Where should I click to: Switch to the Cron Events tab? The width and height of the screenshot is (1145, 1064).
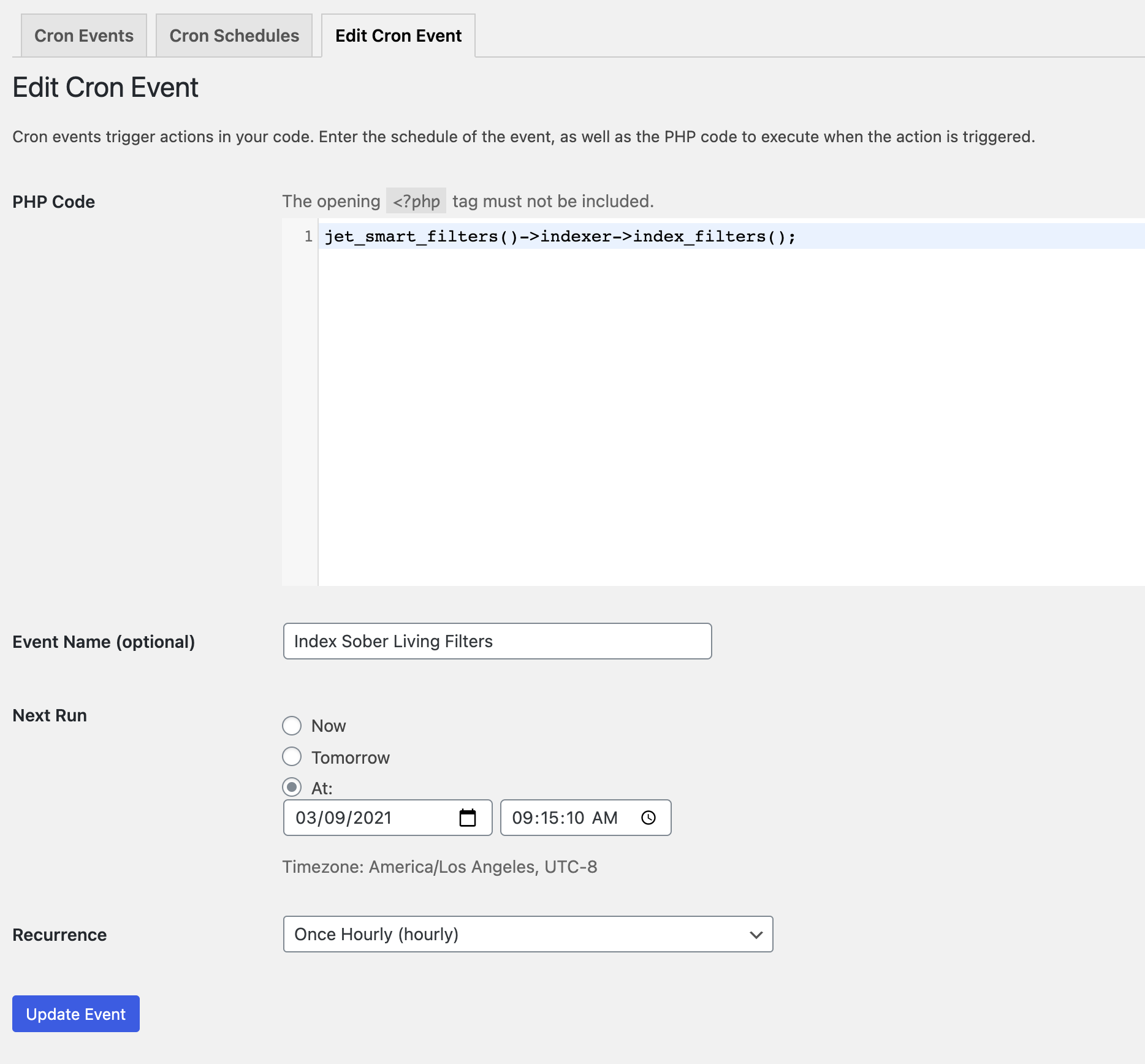point(83,35)
